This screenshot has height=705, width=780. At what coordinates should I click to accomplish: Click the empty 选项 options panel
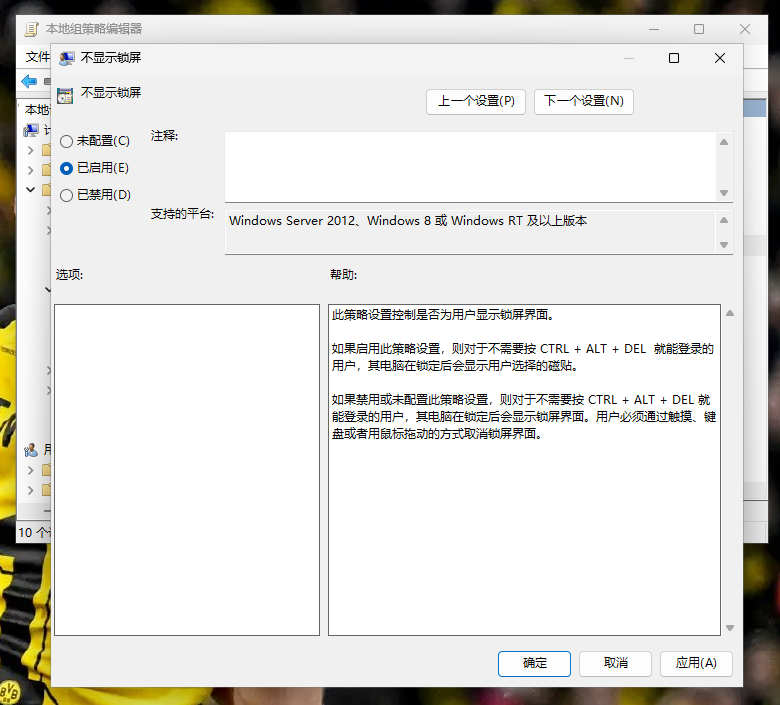click(x=187, y=470)
